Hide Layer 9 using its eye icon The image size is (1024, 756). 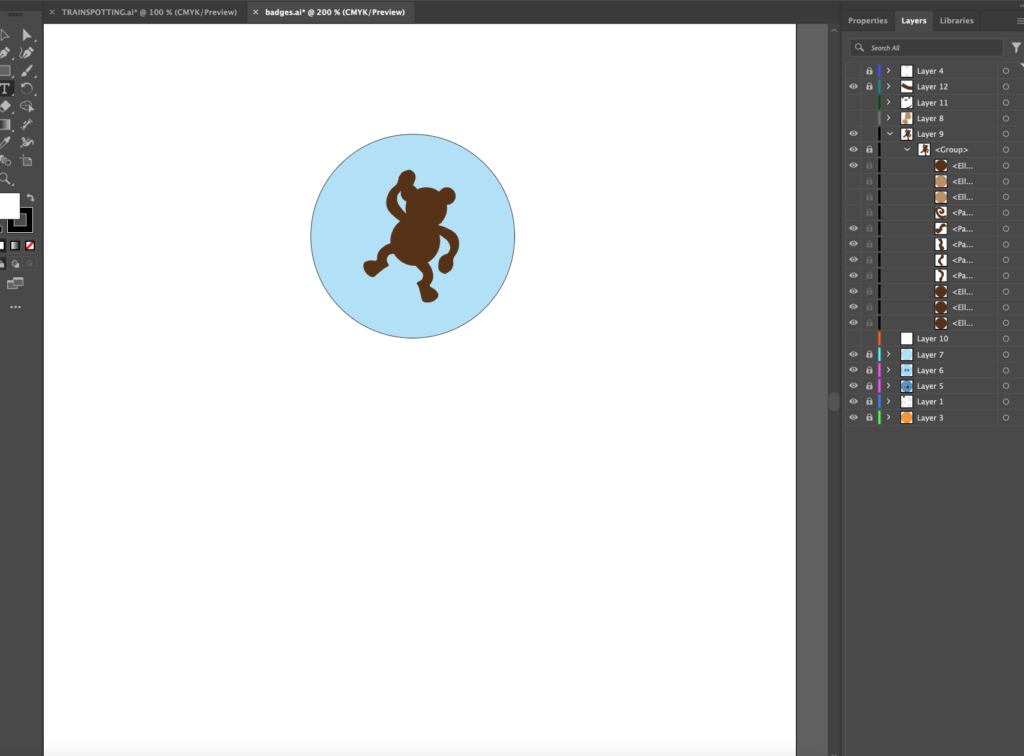click(854, 134)
